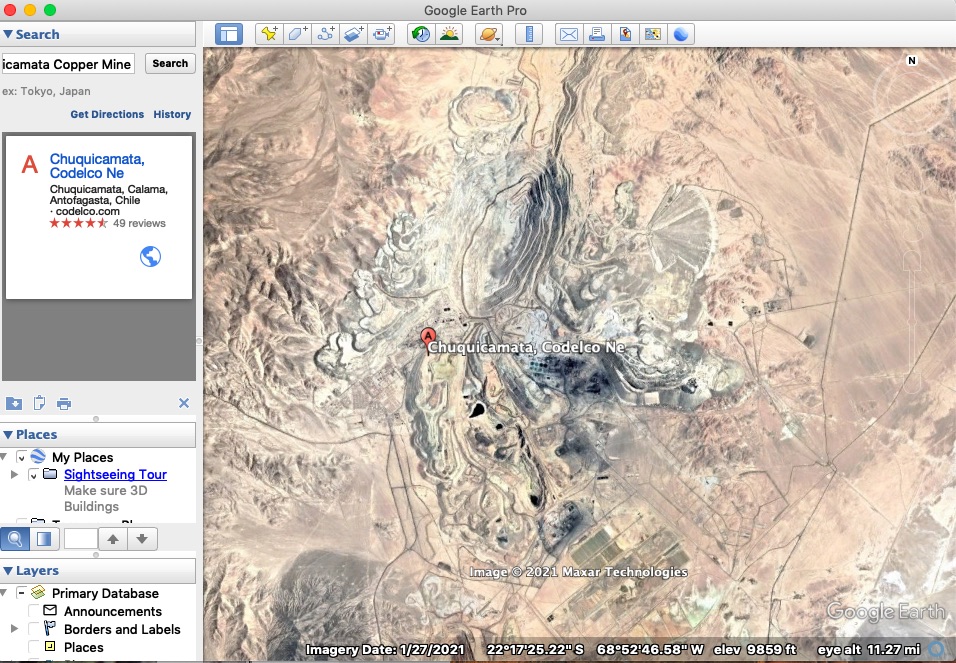Screen dimensions: 956x663
Task: Open the ruler measurement tool
Action: click(x=528, y=34)
